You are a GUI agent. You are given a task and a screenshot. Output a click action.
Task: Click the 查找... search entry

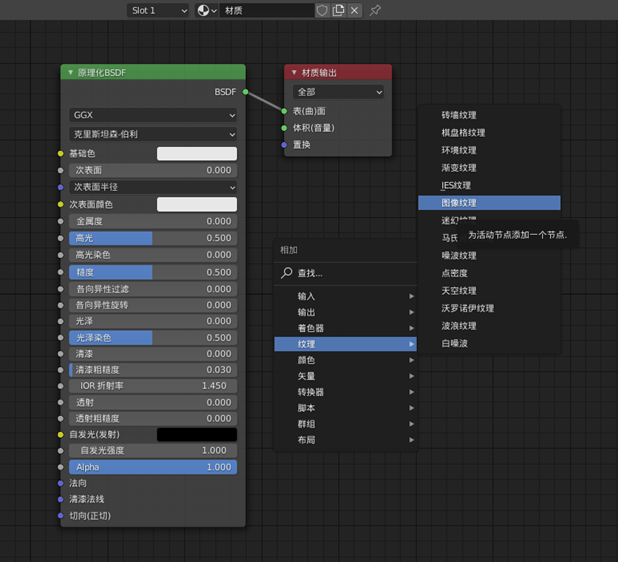pos(345,273)
